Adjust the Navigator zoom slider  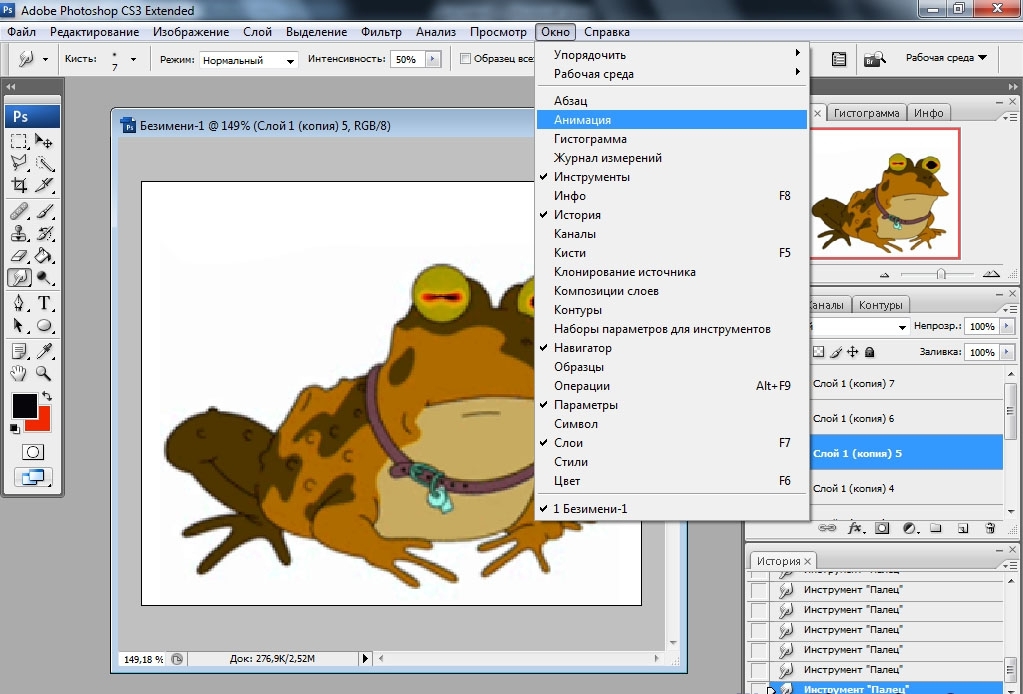[x=941, y=274]
